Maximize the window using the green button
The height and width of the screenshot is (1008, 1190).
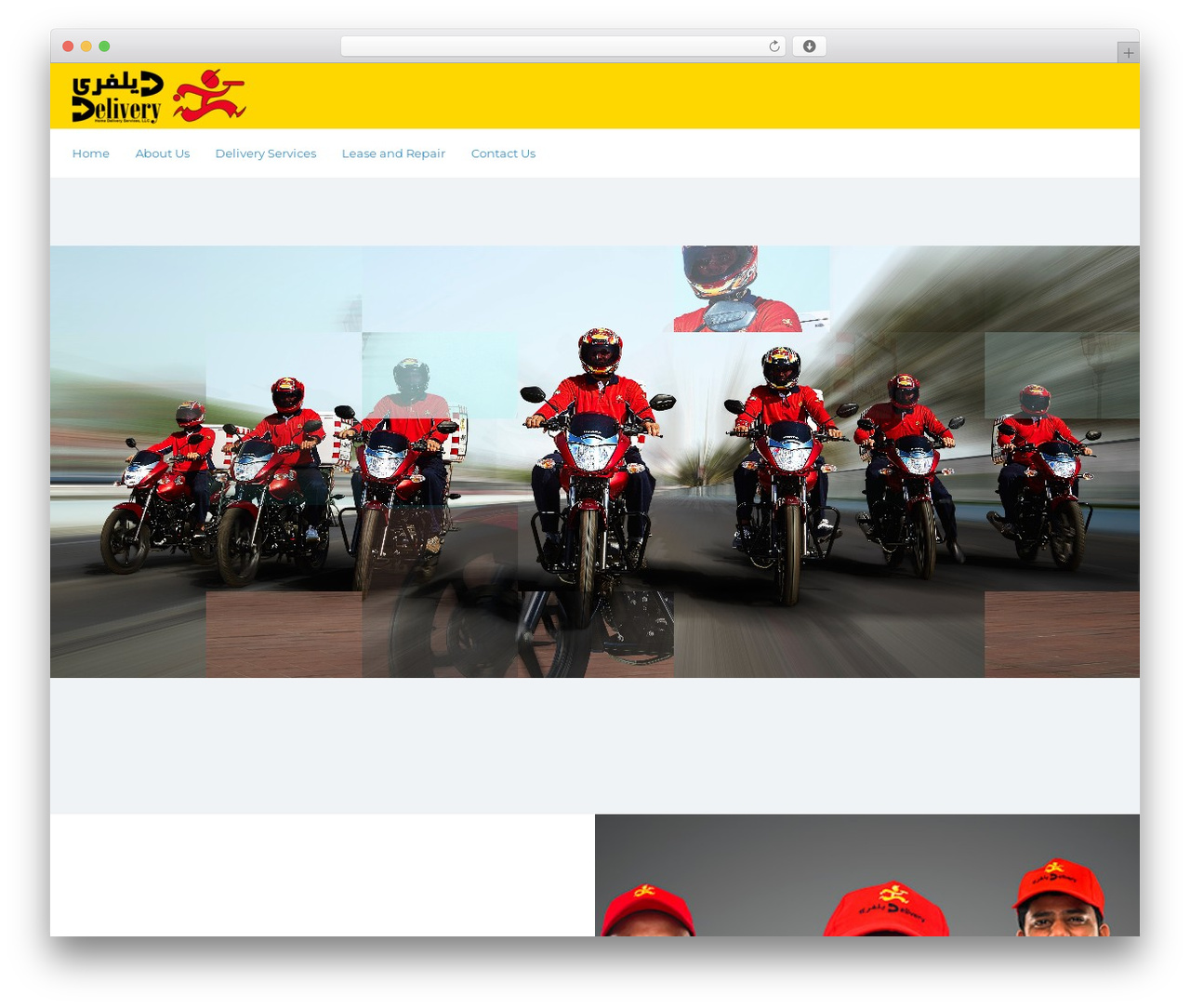(x=104, y=46)
